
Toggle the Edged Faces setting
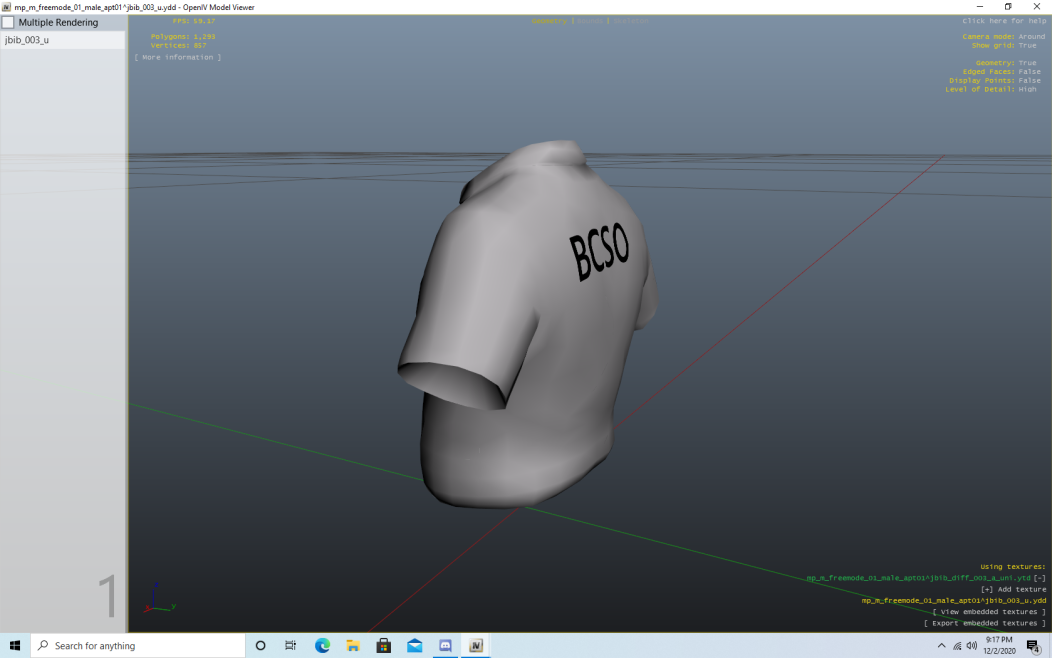(x=1029, y=72)
